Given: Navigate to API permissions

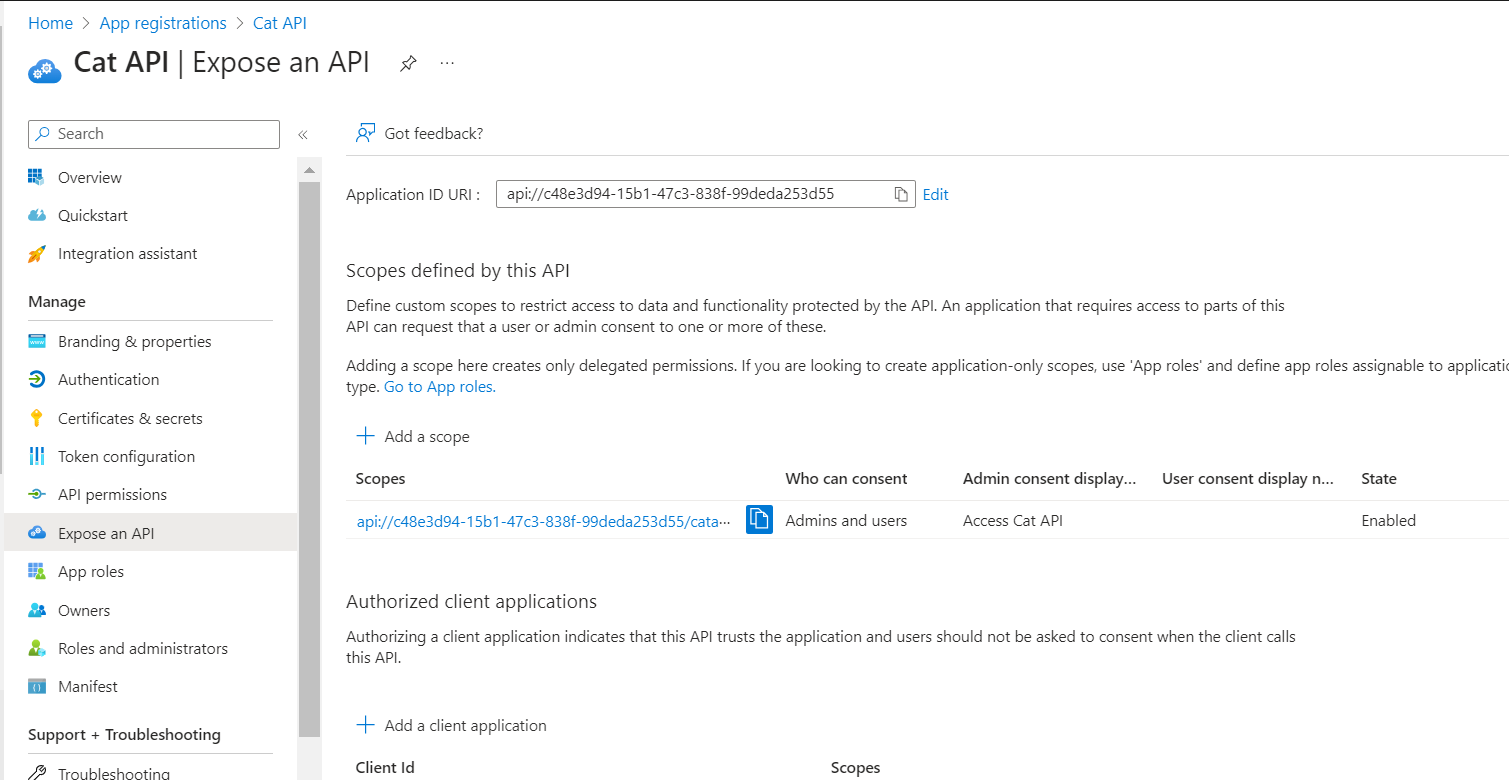Looking at the screenshot, I should [112, 495].
